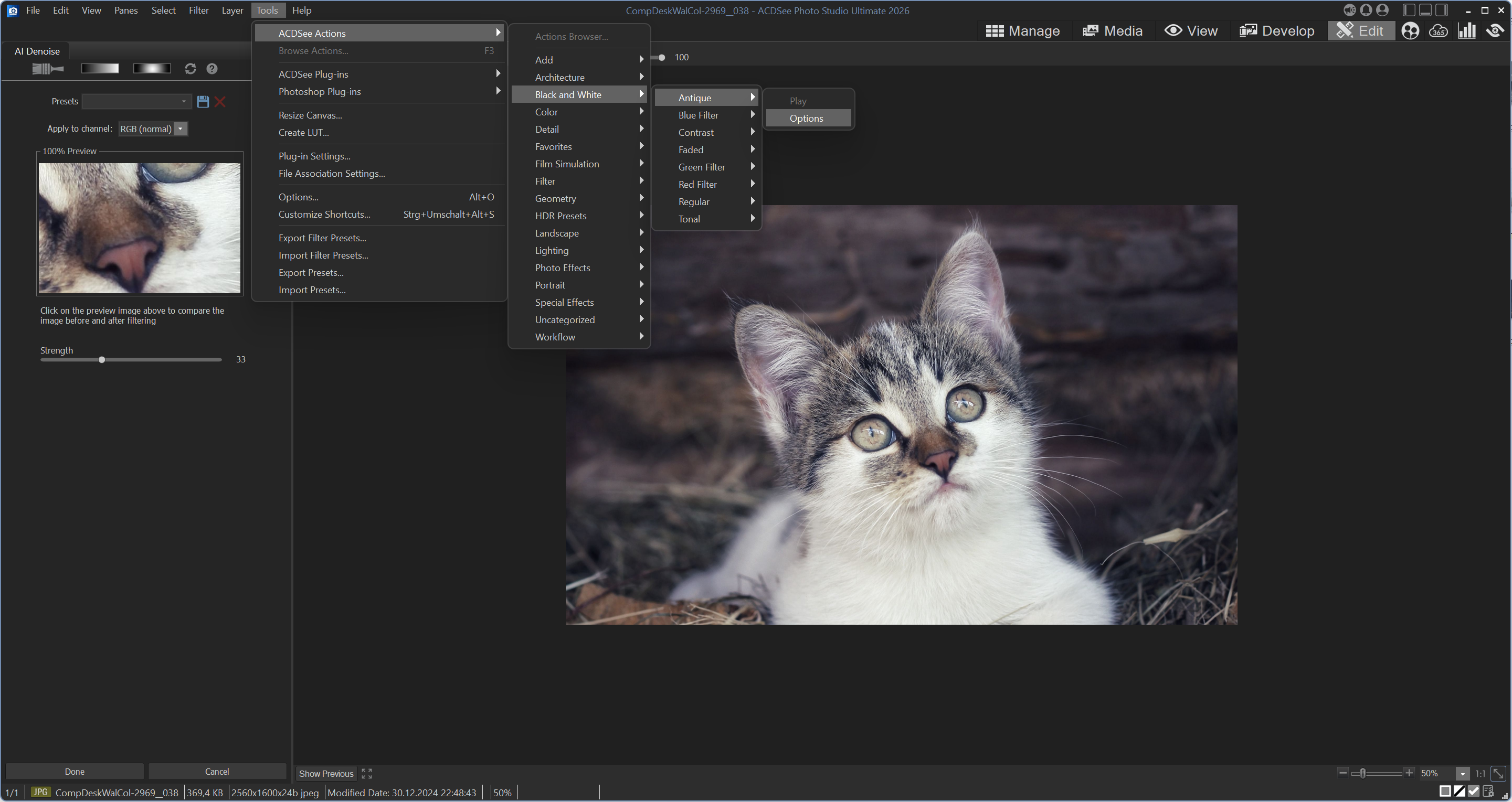This screenshot has width=1512, height=802.
Task: Open the Layer menu
Action: pyautogui.click(x=232, y=10)
